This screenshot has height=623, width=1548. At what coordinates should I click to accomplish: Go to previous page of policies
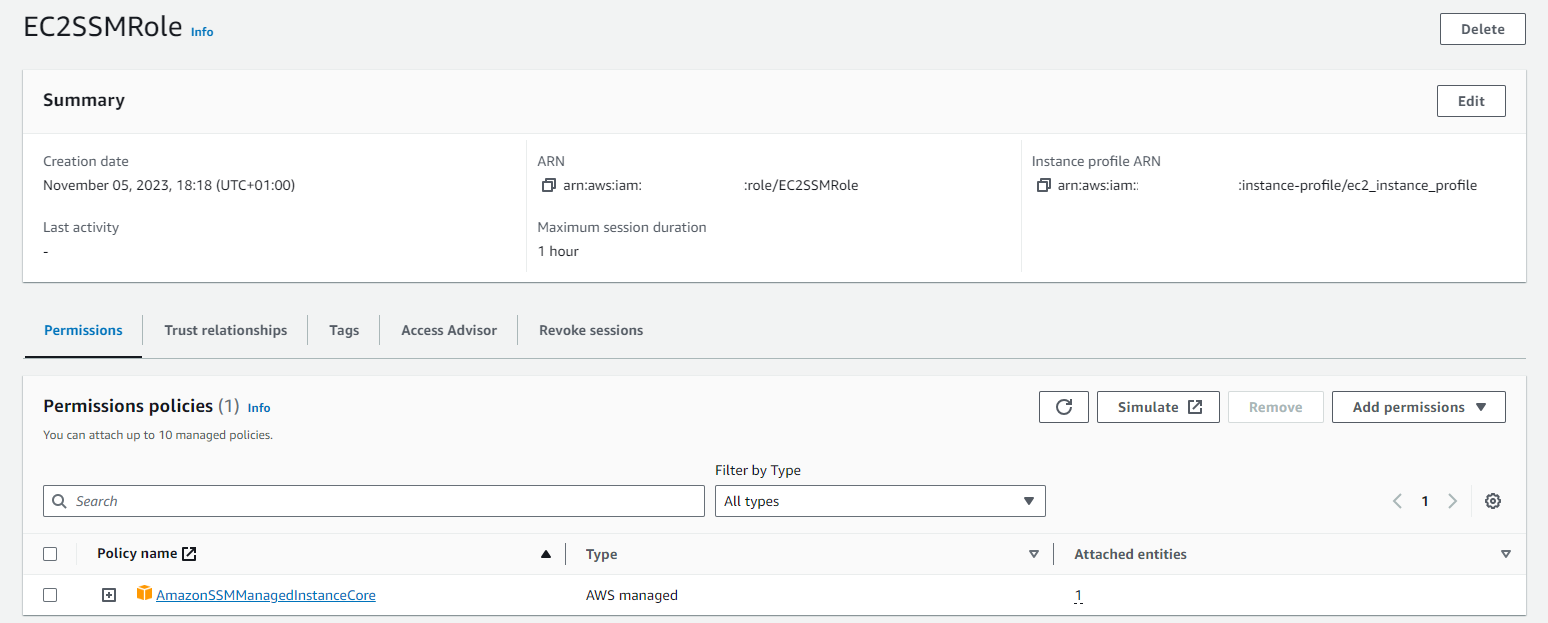pyautogui.click(x=1397, y=501)
